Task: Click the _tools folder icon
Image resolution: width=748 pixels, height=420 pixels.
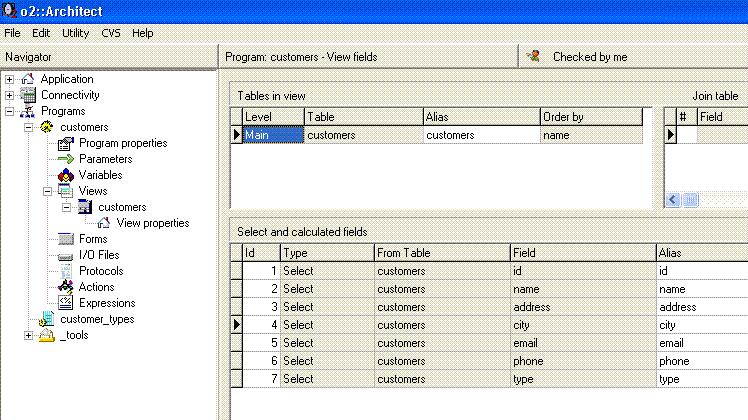Action: (x=47, y=335)
